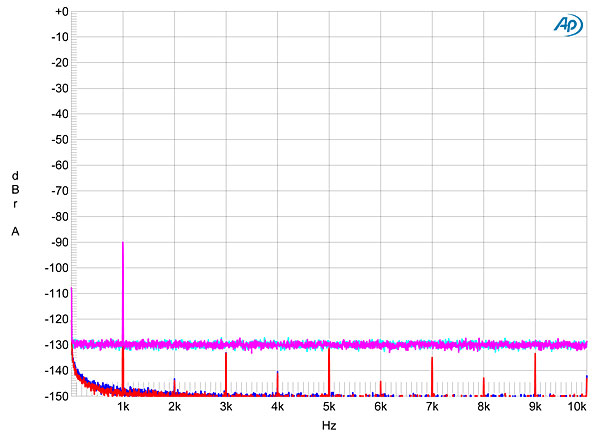The width and height of the screenshot is (600, 438).
Task: Click the -130 y-axis tick label
Action: tap(57, 345)
